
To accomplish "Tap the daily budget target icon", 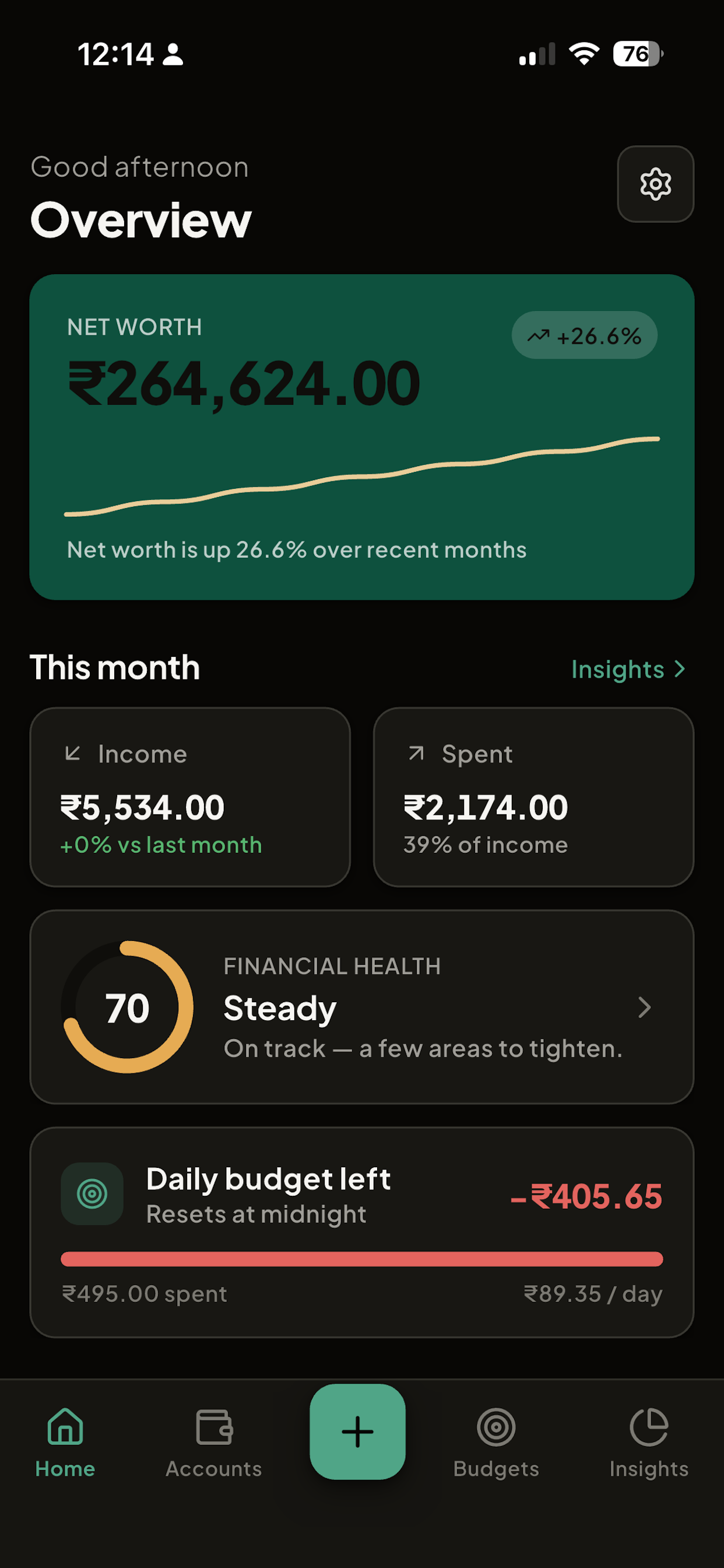I will pyautogui.click(x=92, y=1193).
